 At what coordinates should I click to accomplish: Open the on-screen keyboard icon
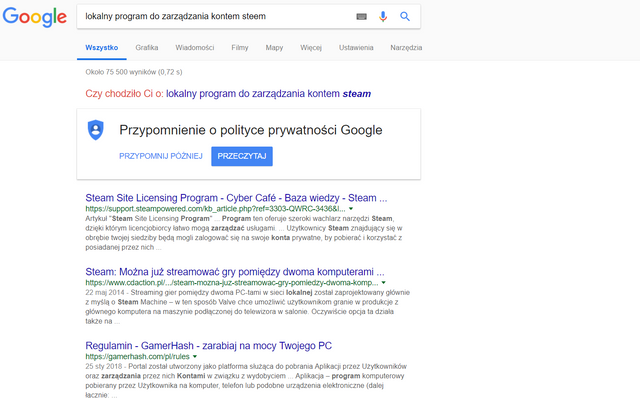(361, 16)
